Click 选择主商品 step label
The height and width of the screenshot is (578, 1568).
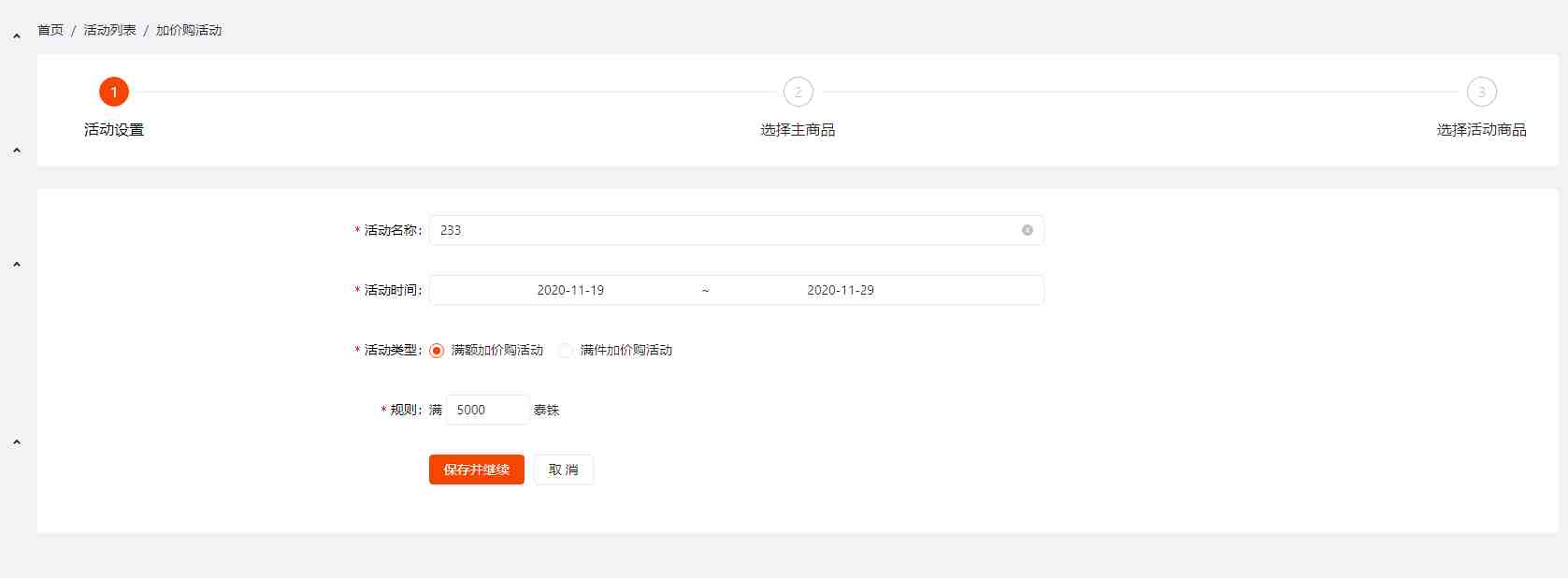coord(798,130)
